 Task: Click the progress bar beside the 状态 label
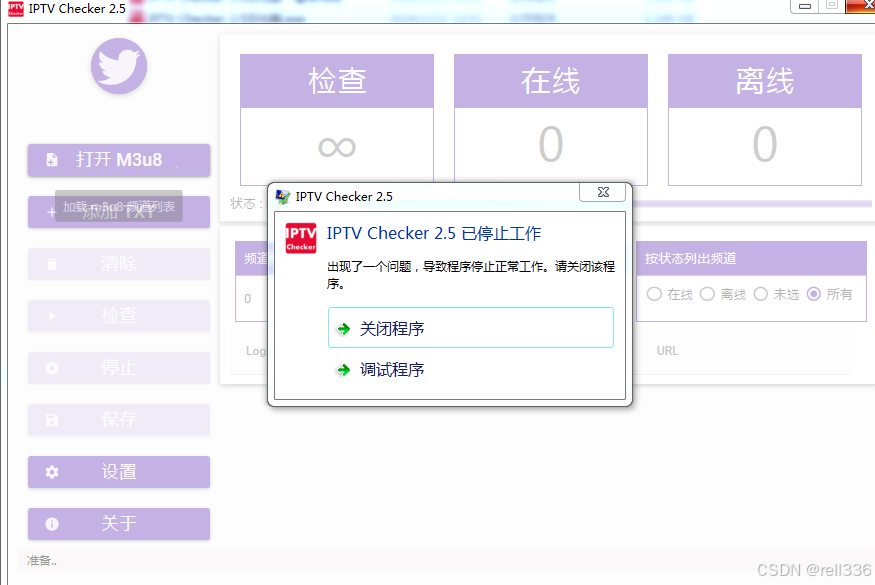(752, 204)
